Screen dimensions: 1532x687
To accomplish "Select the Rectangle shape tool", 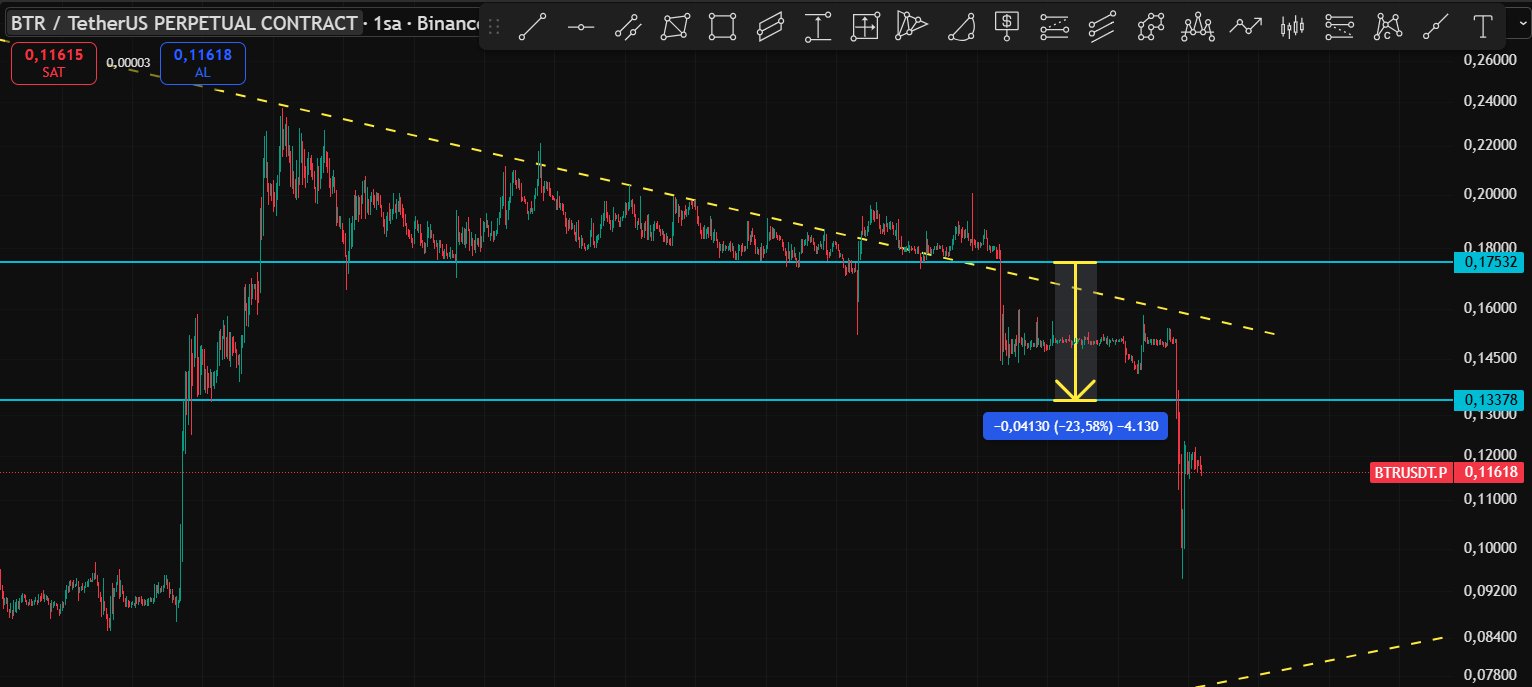I will (723, 27).
